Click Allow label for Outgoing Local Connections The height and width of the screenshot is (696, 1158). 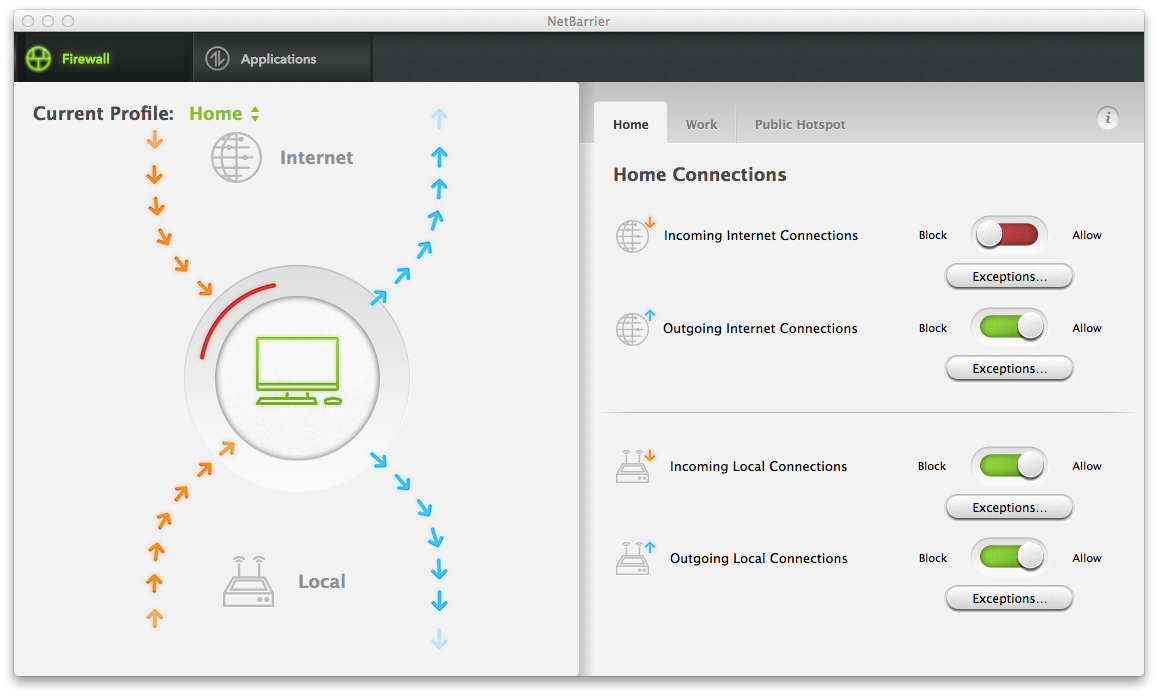point(1086,558)
